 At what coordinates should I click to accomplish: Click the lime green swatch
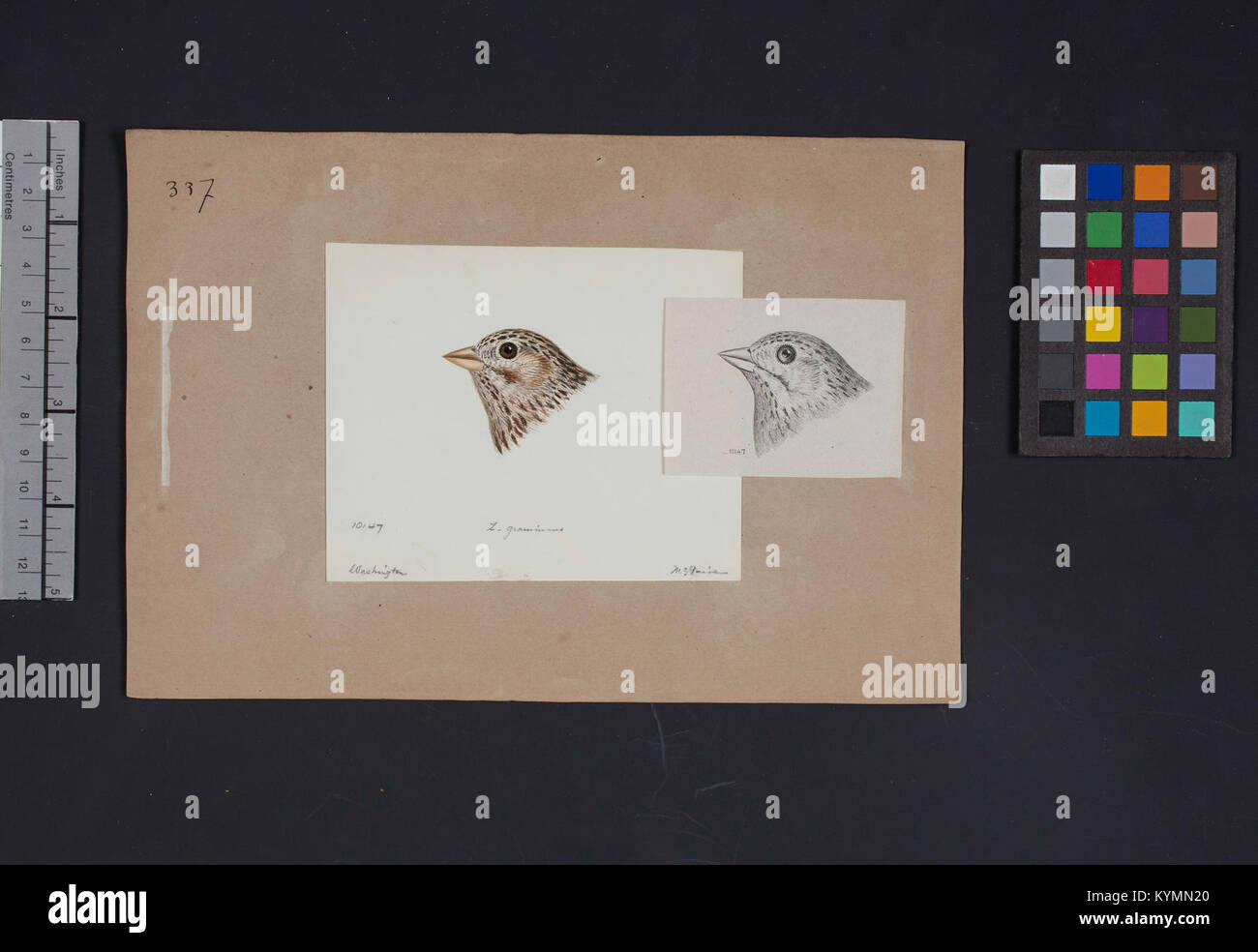(x=1151, y=372)
